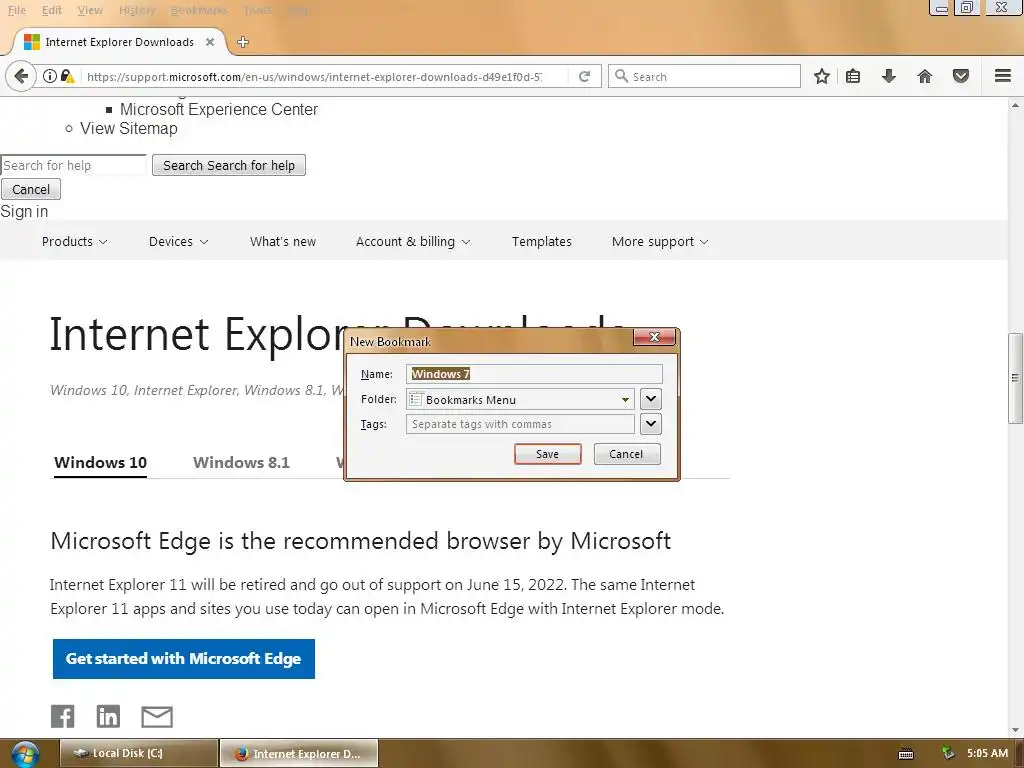Select the Windows 10 tab
This screenshot has width=1024, height=768.
click(x=101, y=462)
